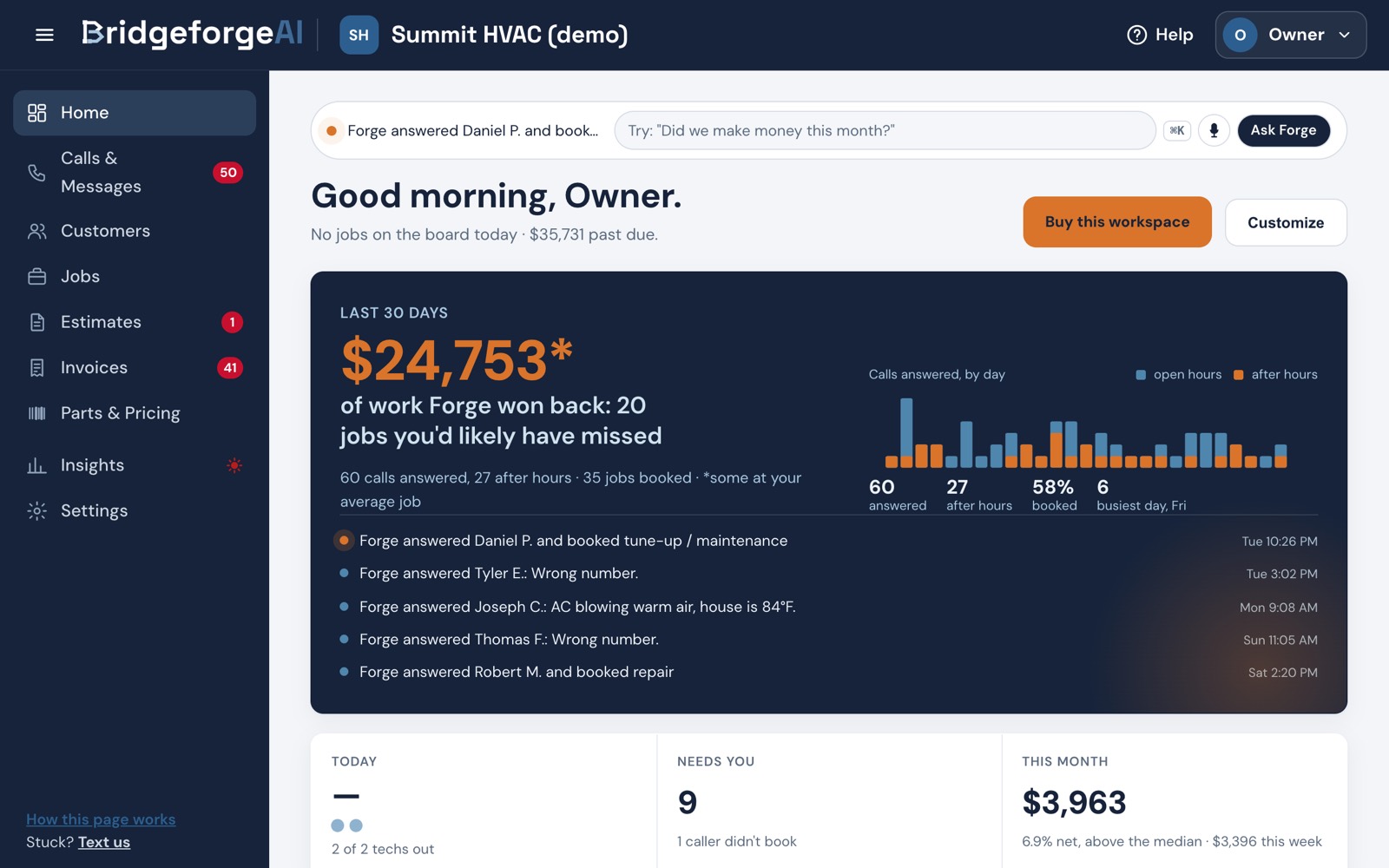Open Estimates in the sidebar

point(135,322)
